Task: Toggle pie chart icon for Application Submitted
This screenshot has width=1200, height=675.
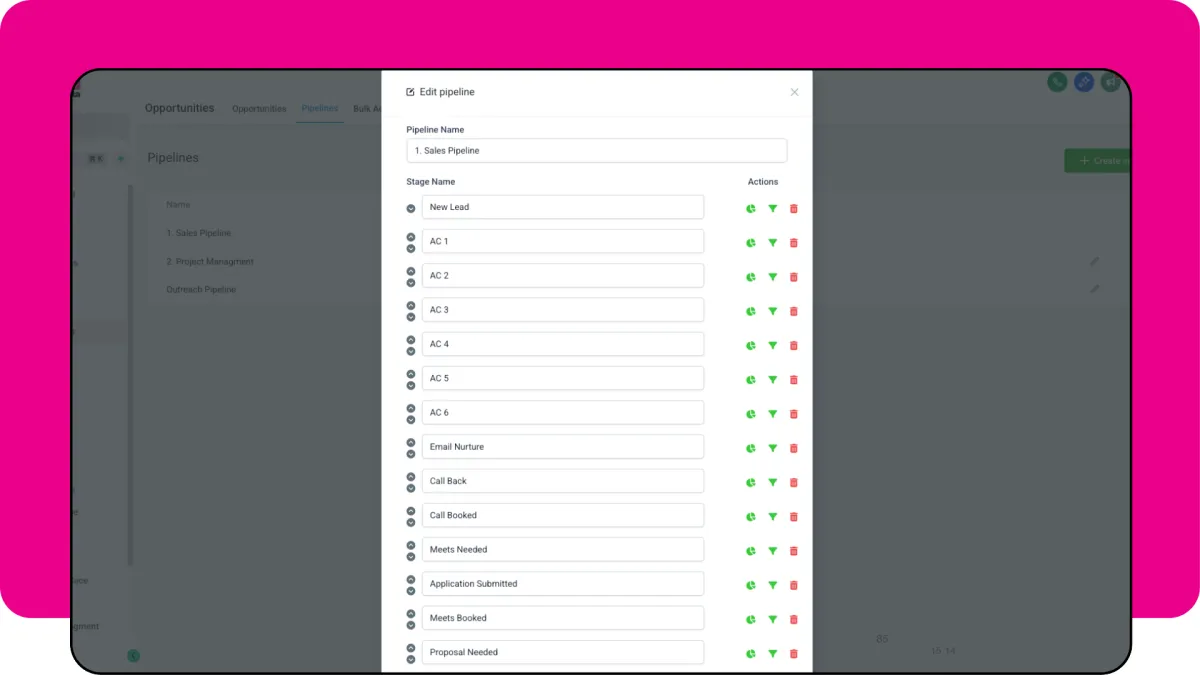Action: click(751, 585)
